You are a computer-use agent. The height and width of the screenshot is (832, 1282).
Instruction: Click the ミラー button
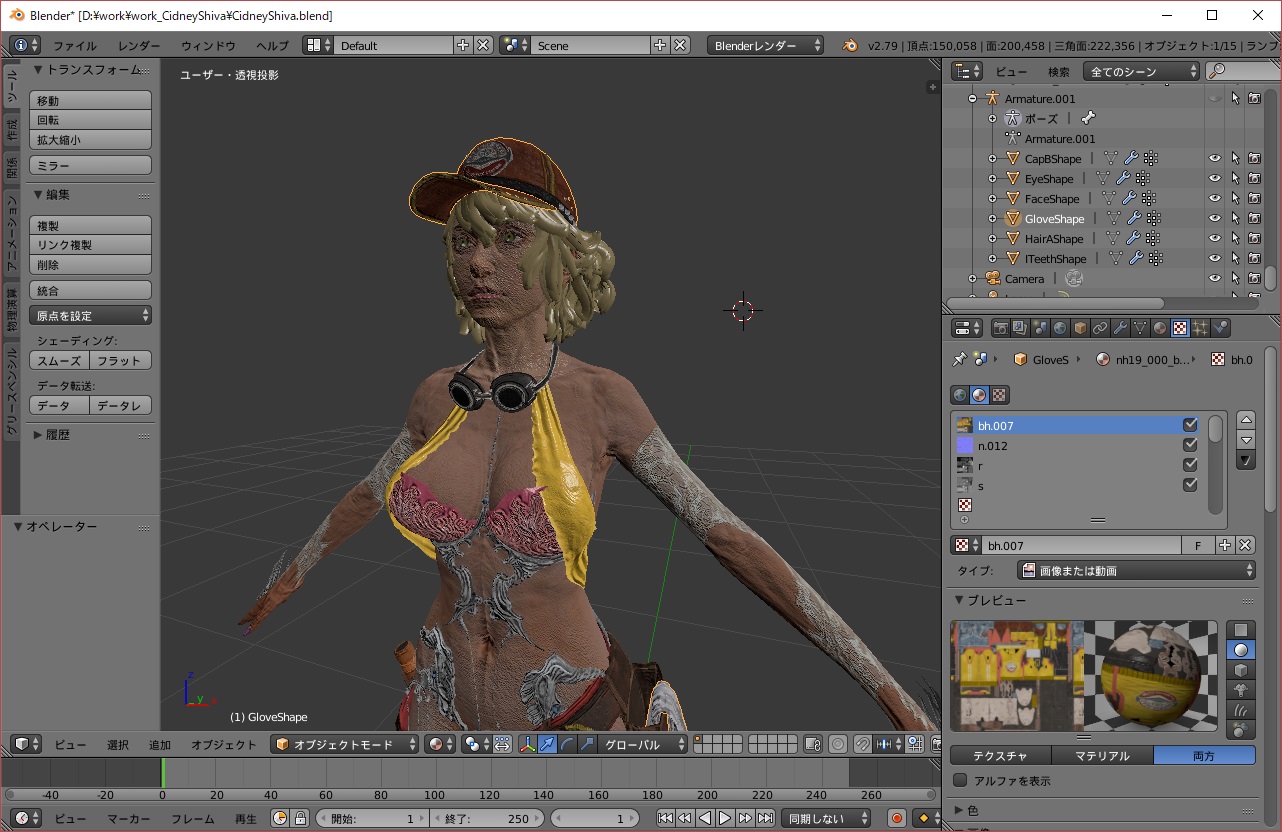pos(90,165)
